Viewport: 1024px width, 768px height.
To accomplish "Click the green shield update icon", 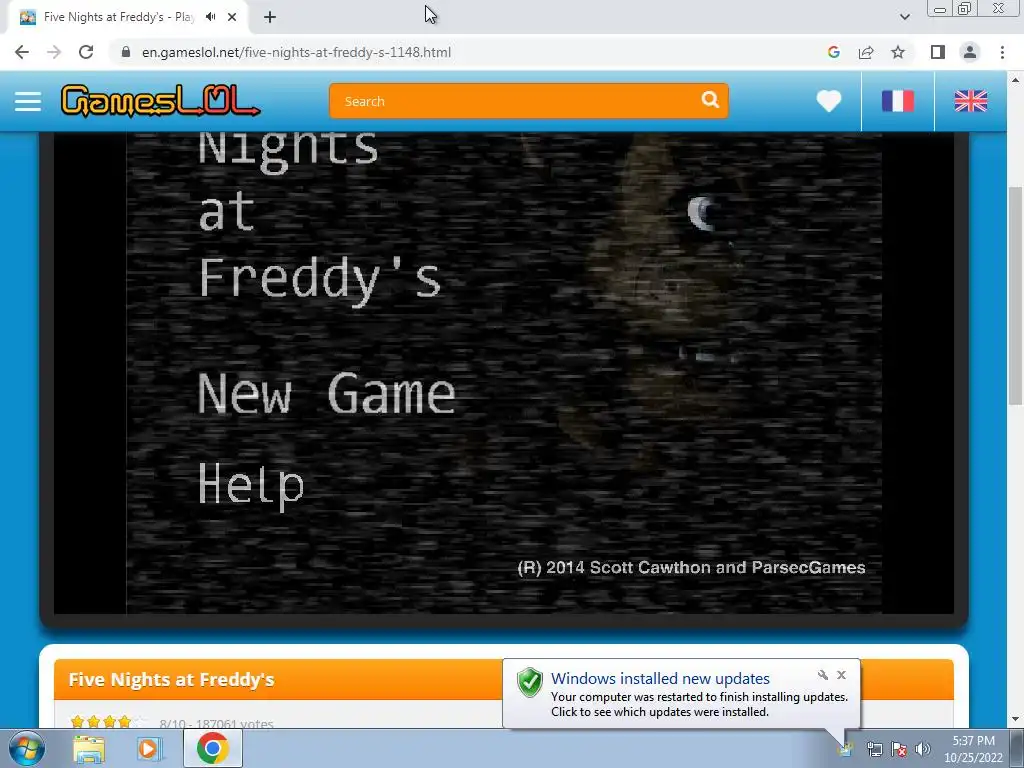I will pyautogui.click(x=530, y=683).
